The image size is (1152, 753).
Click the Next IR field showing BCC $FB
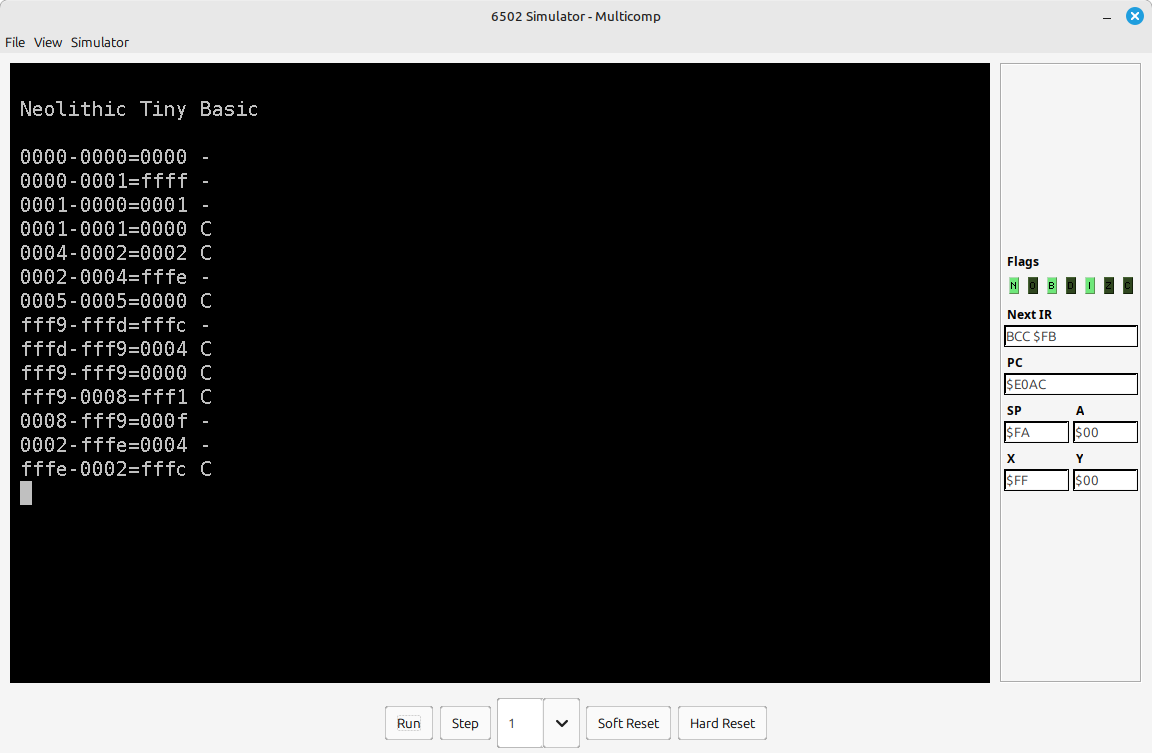tap(1070, 336)
